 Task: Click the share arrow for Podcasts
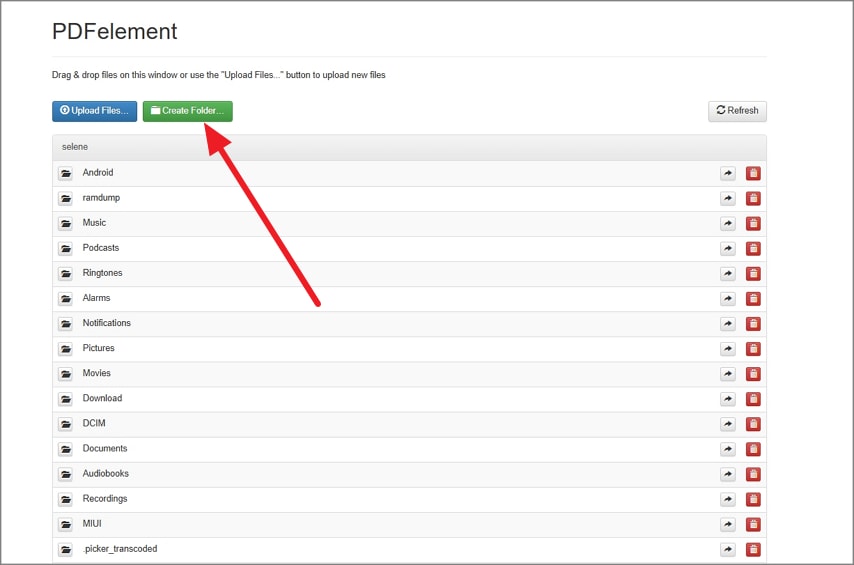pyautogui.click(x=728, y=248)
